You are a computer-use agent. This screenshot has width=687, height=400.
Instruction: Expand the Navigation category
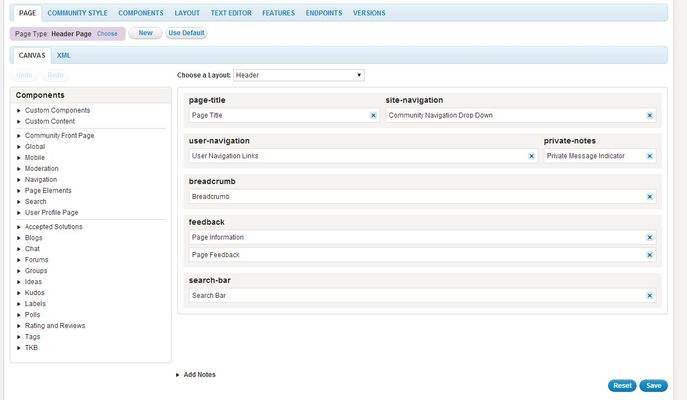[x=19, y=180]
